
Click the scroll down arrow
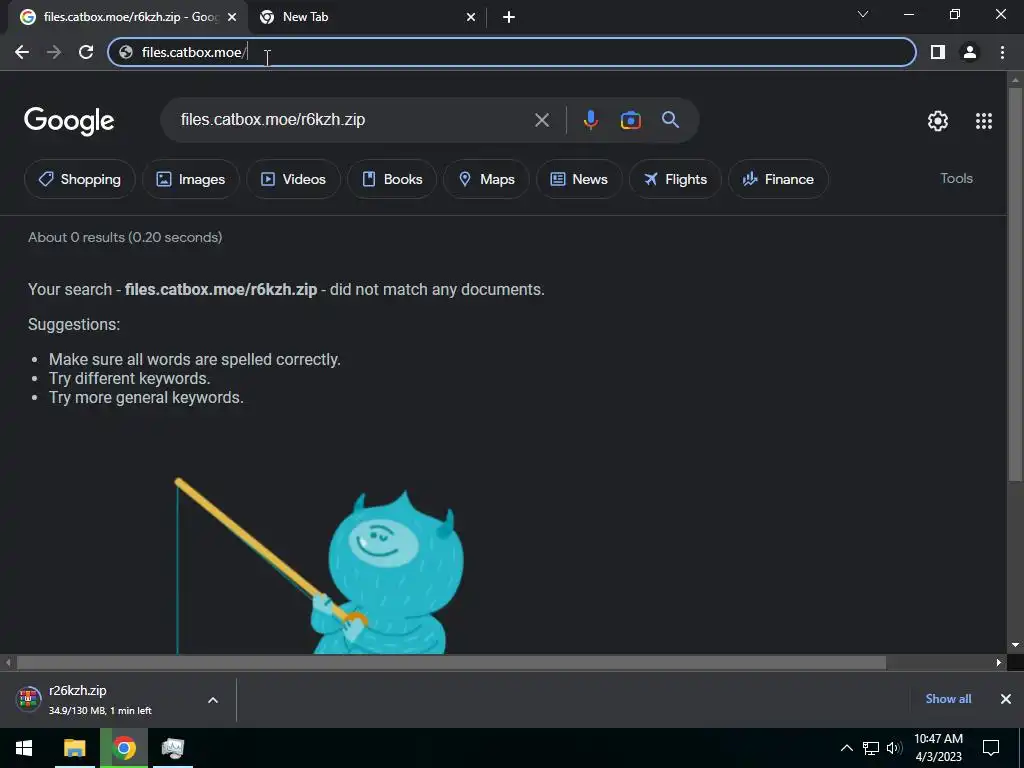click(1015, 645)
